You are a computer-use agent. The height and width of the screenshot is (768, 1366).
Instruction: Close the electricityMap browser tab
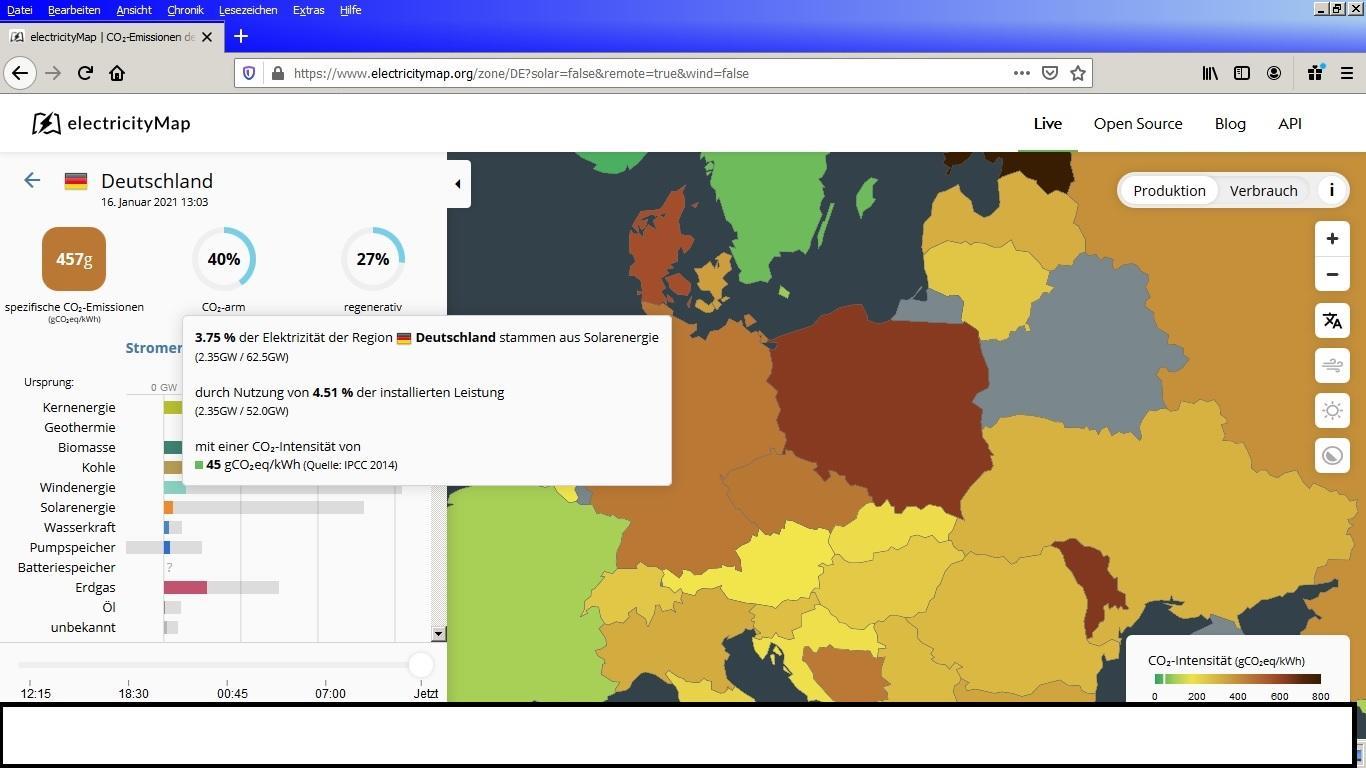point(207,37)
